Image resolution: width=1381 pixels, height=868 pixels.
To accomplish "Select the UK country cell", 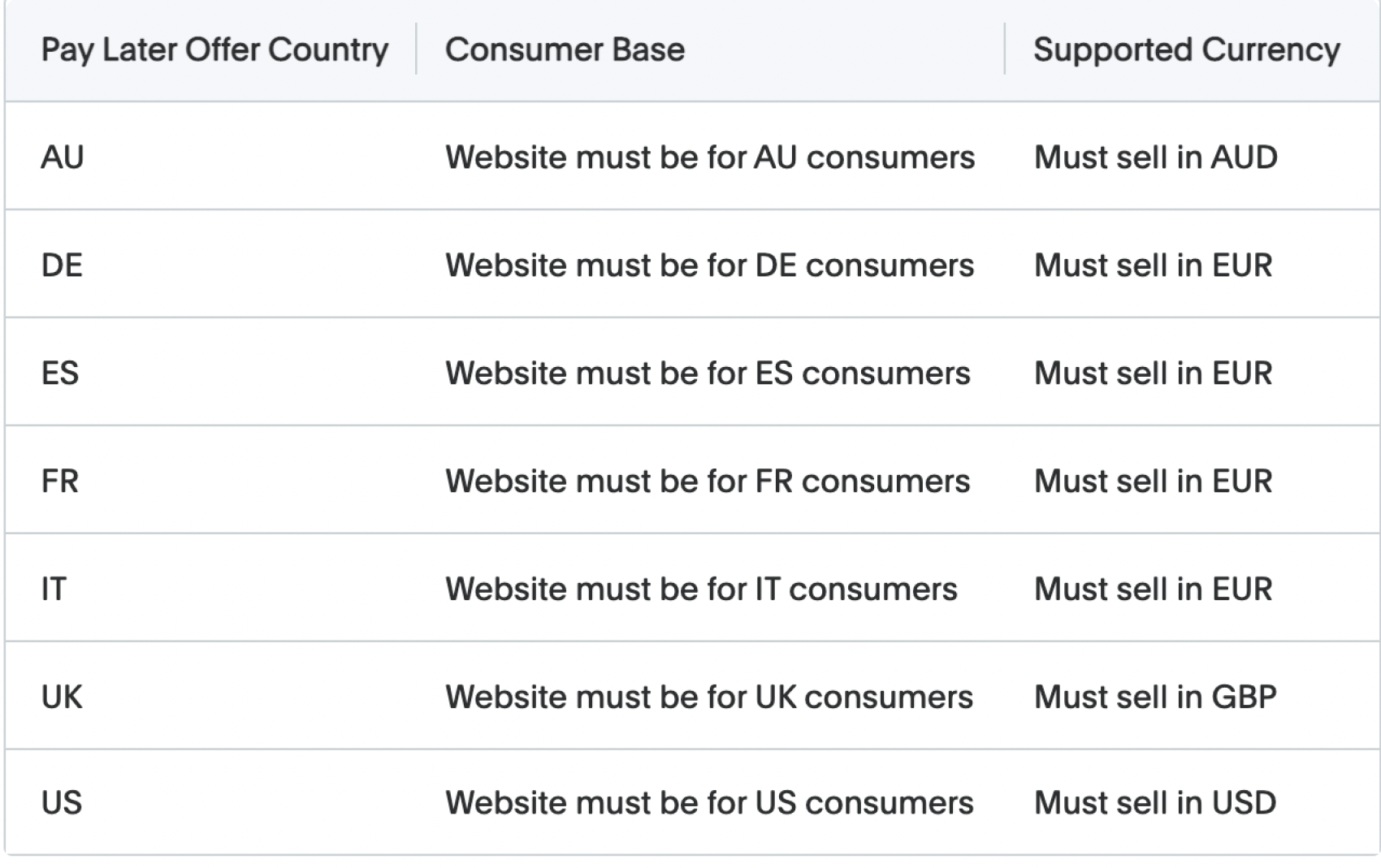I will tap(62, 697).
